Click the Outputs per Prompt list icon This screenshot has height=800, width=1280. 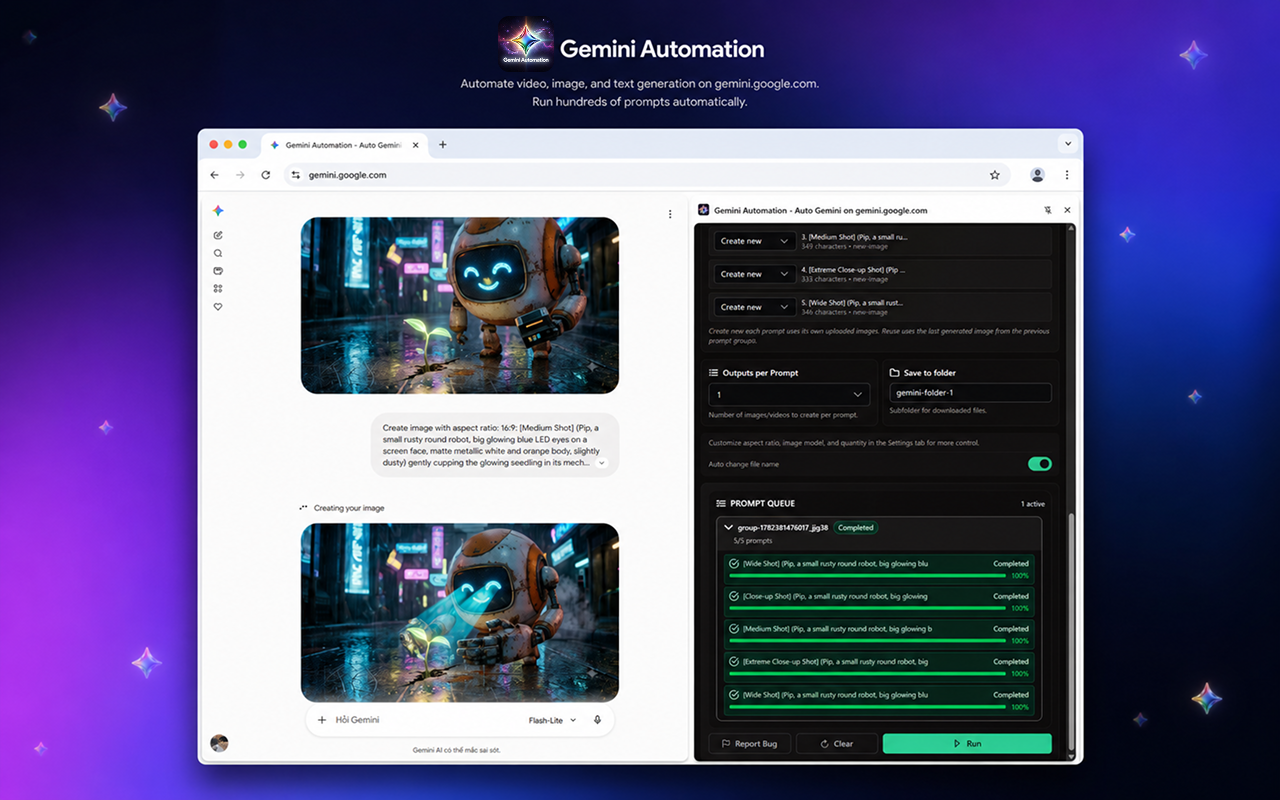(713, 373)
